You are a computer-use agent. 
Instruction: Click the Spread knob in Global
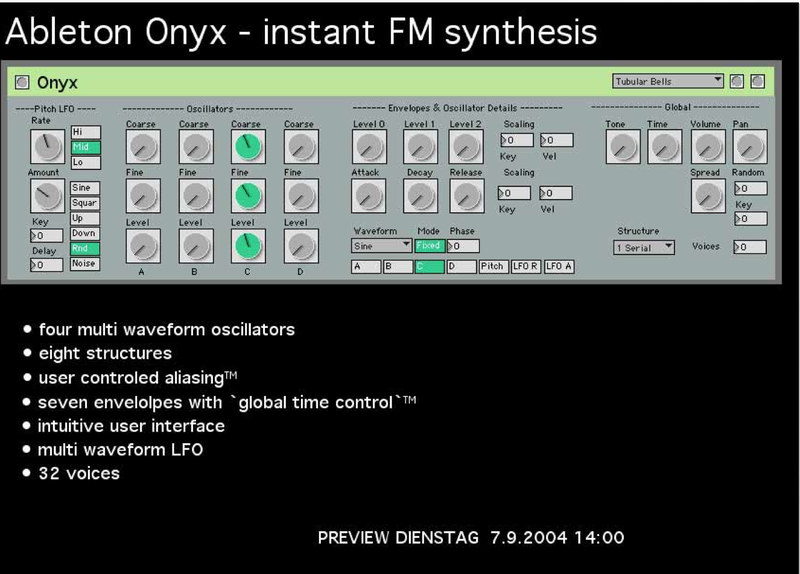(707, 196)
